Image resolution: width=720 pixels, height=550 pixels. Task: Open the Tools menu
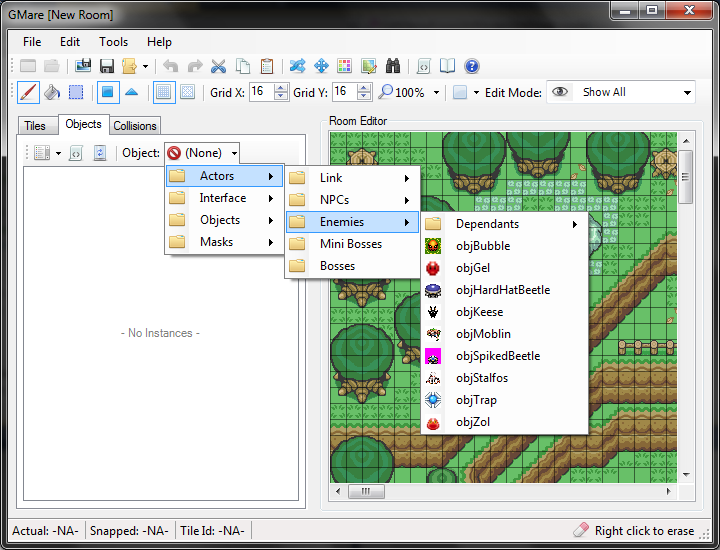pos(113,42)
